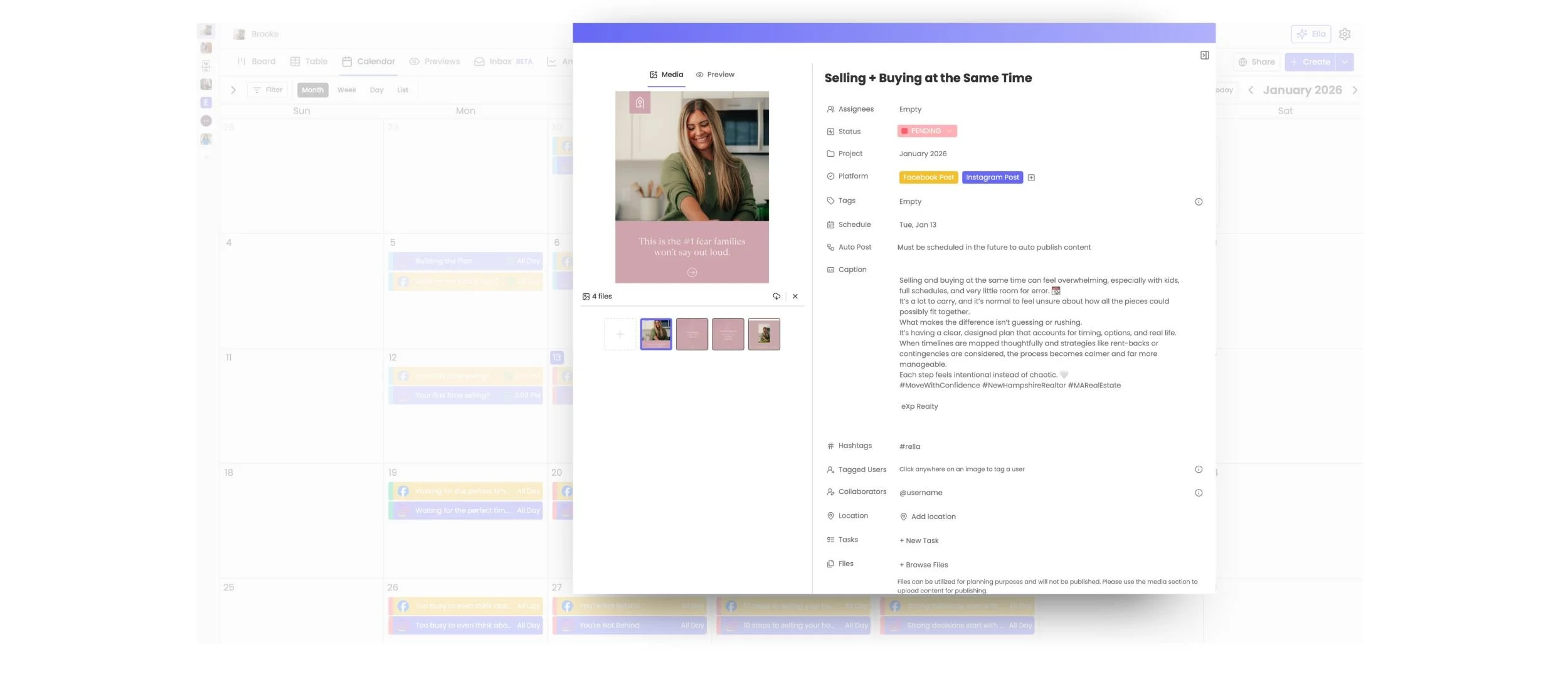Switch to the Preview tab
The image size is (1568, 677).
715,75
